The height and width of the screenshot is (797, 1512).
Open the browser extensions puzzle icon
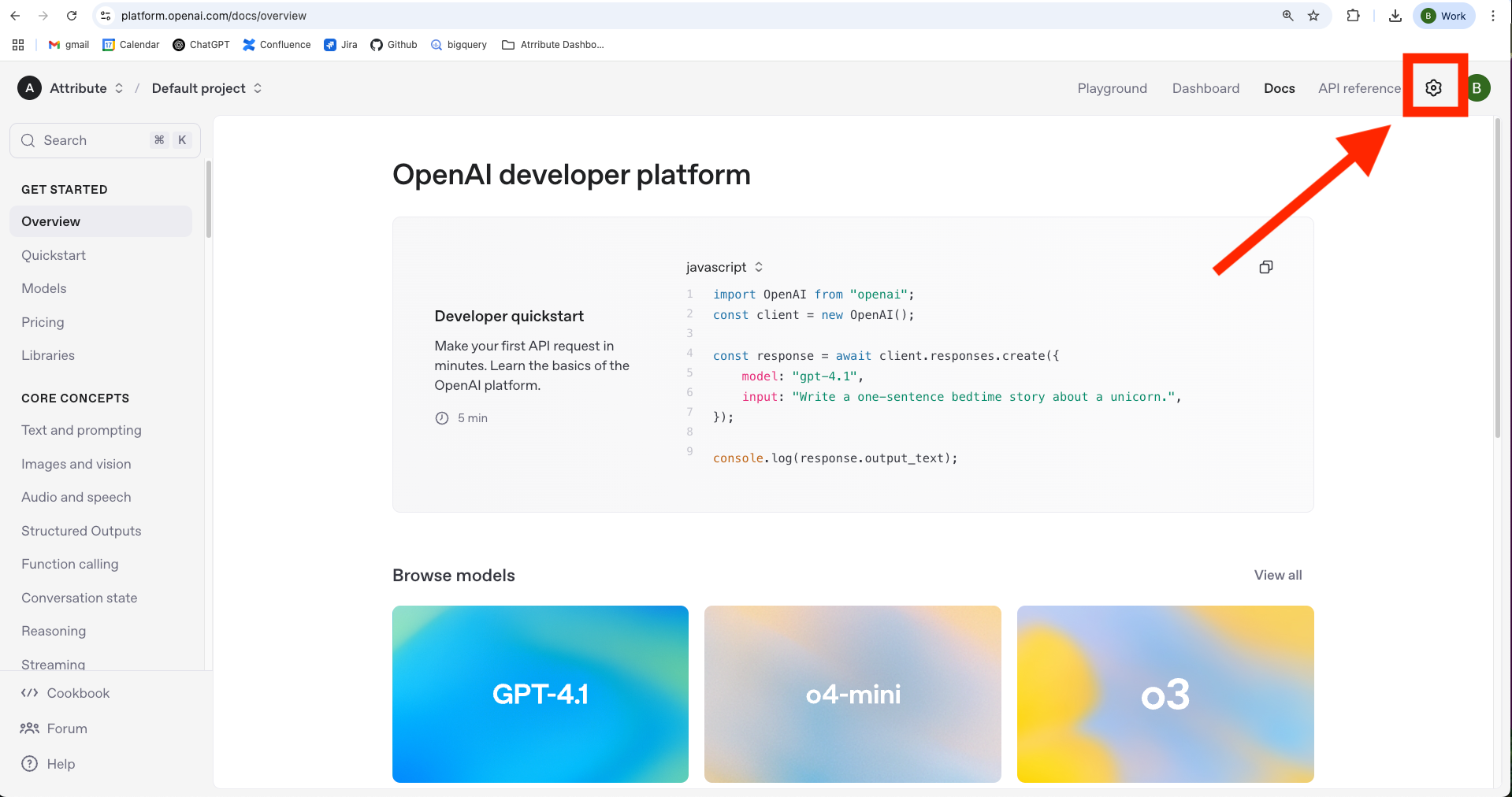pos(1353,16)
